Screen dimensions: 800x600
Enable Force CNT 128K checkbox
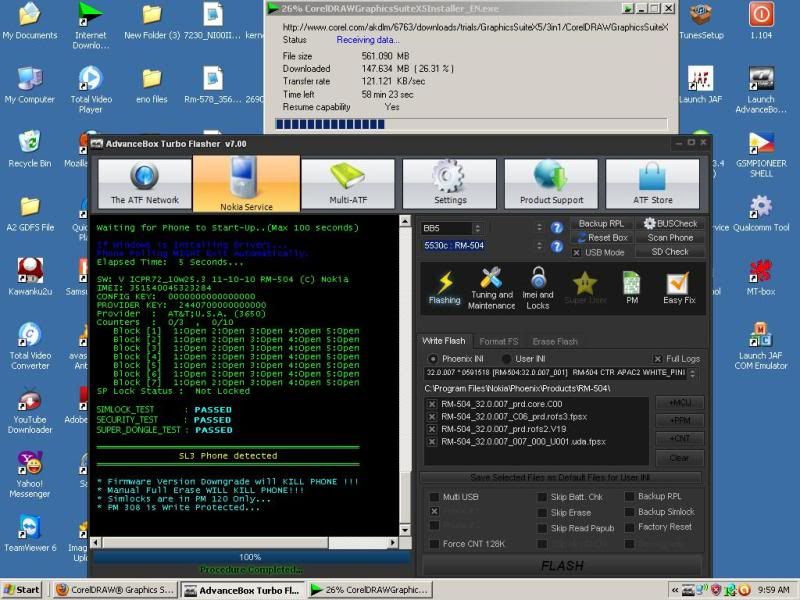click(x=434, y=544)
